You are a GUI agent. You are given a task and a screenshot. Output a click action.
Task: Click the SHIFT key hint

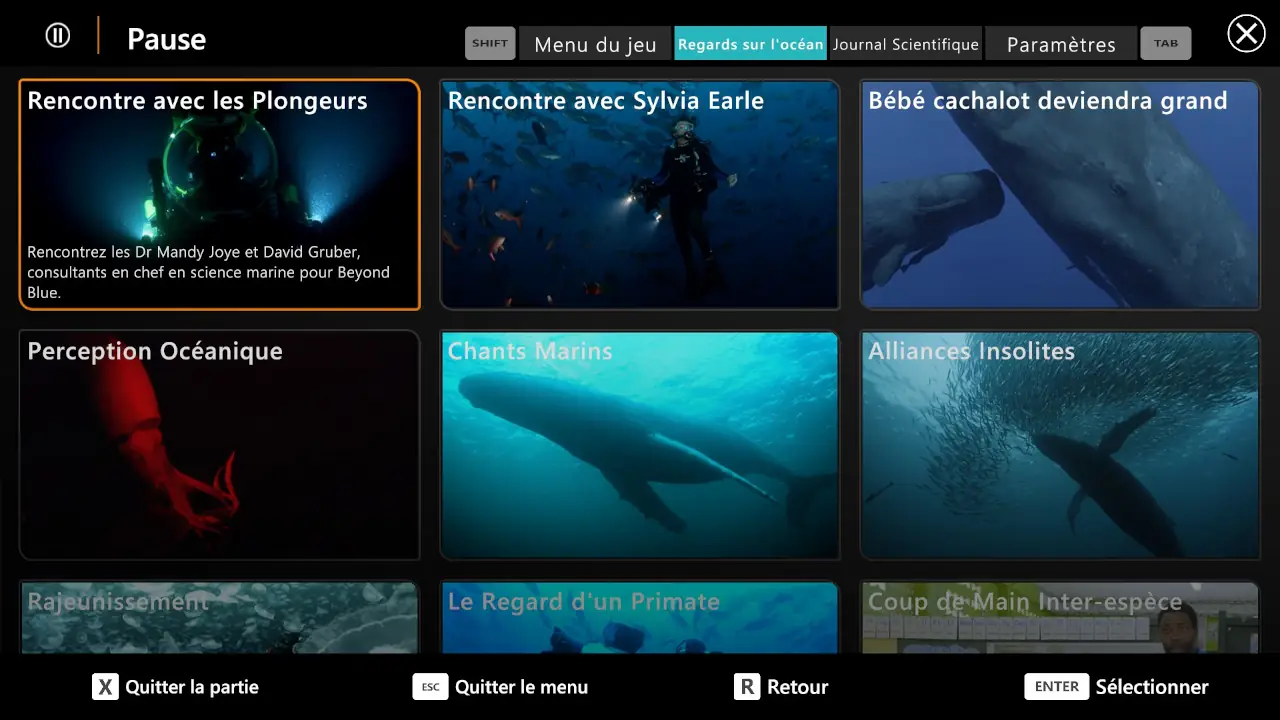(x=490, y=43)
